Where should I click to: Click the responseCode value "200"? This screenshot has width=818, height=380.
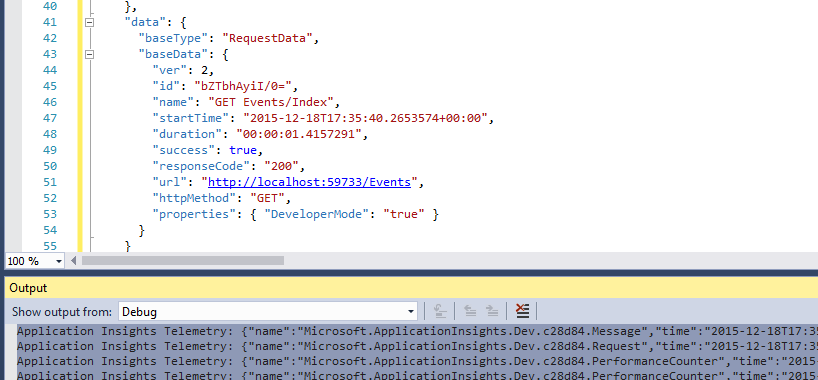click(281, 166)
